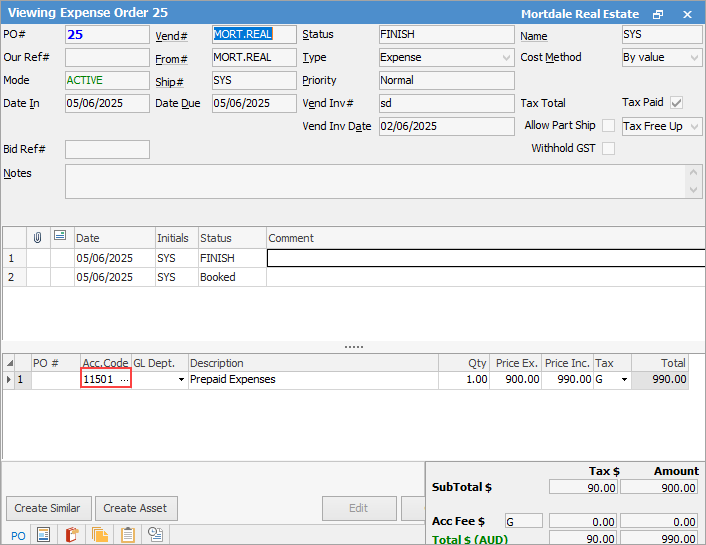Open the GL Dept. dropdown arrow
Screen dimensions: 706x545
coord(181,380)
